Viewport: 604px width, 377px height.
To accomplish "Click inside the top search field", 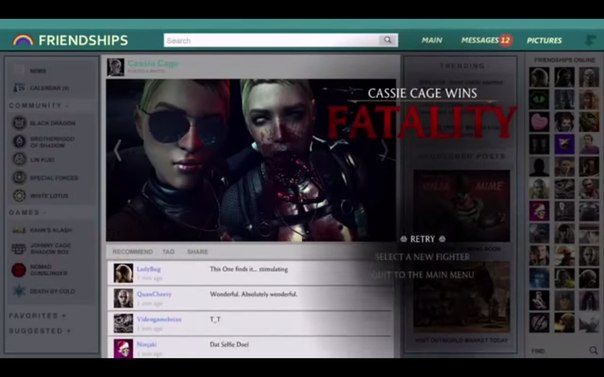I will pos(272,40).
